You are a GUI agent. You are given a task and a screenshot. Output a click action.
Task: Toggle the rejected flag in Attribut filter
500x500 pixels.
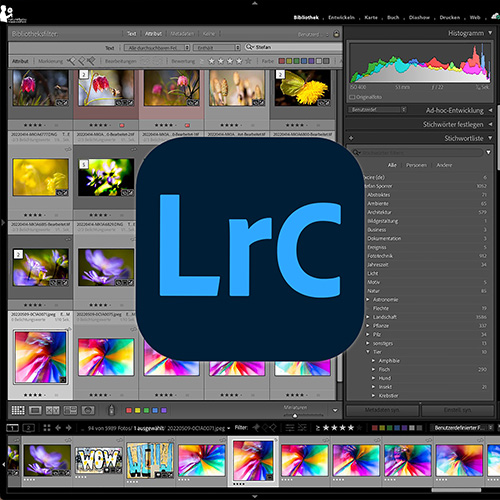91,61
